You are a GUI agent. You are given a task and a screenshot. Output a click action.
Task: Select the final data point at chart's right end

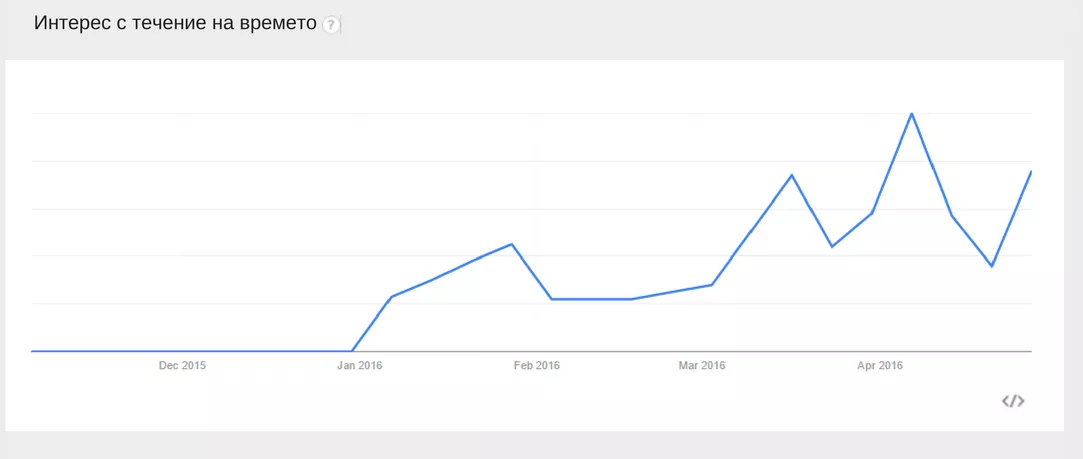(1030, 173)
